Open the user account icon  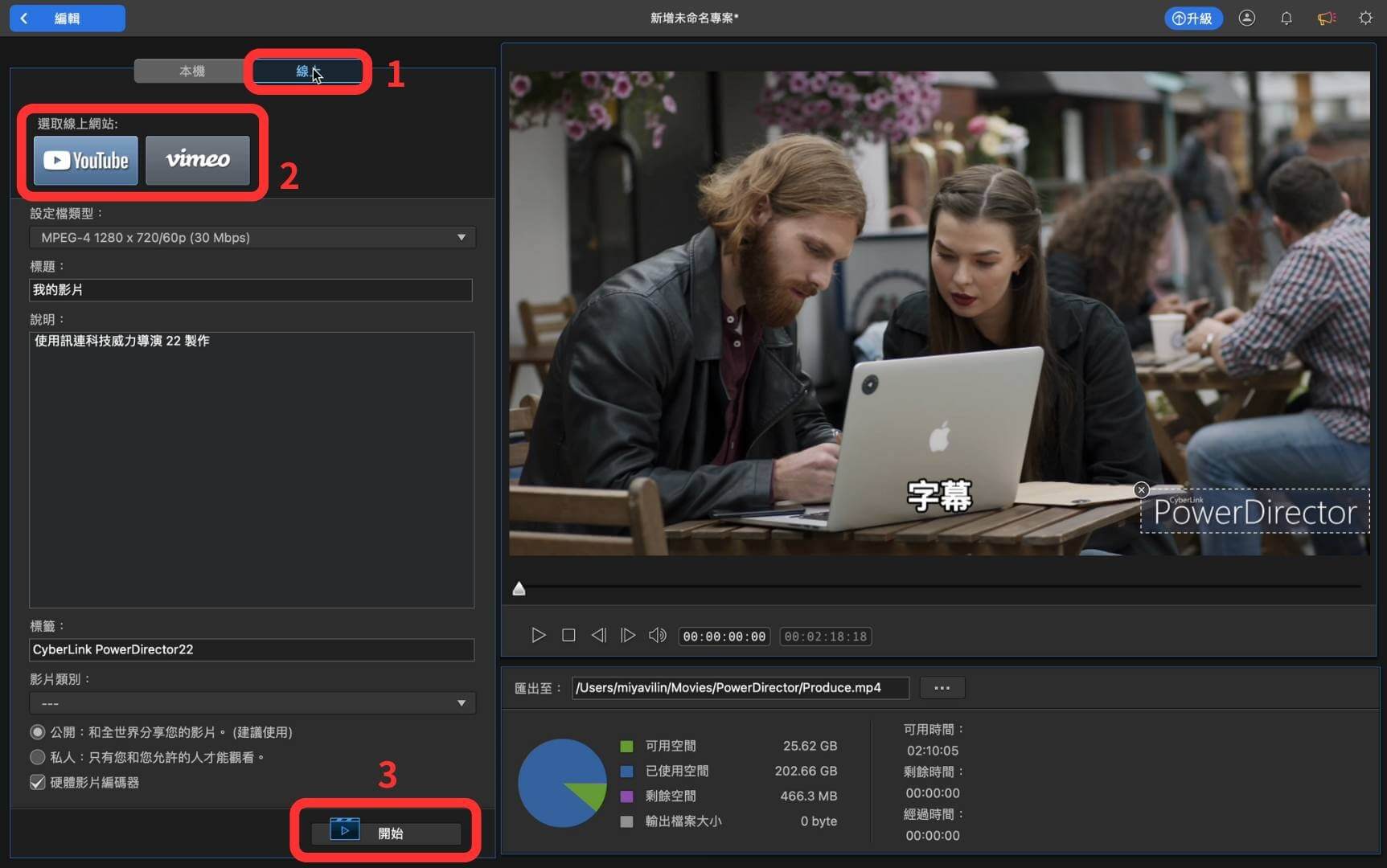[x=1246, y=18]
